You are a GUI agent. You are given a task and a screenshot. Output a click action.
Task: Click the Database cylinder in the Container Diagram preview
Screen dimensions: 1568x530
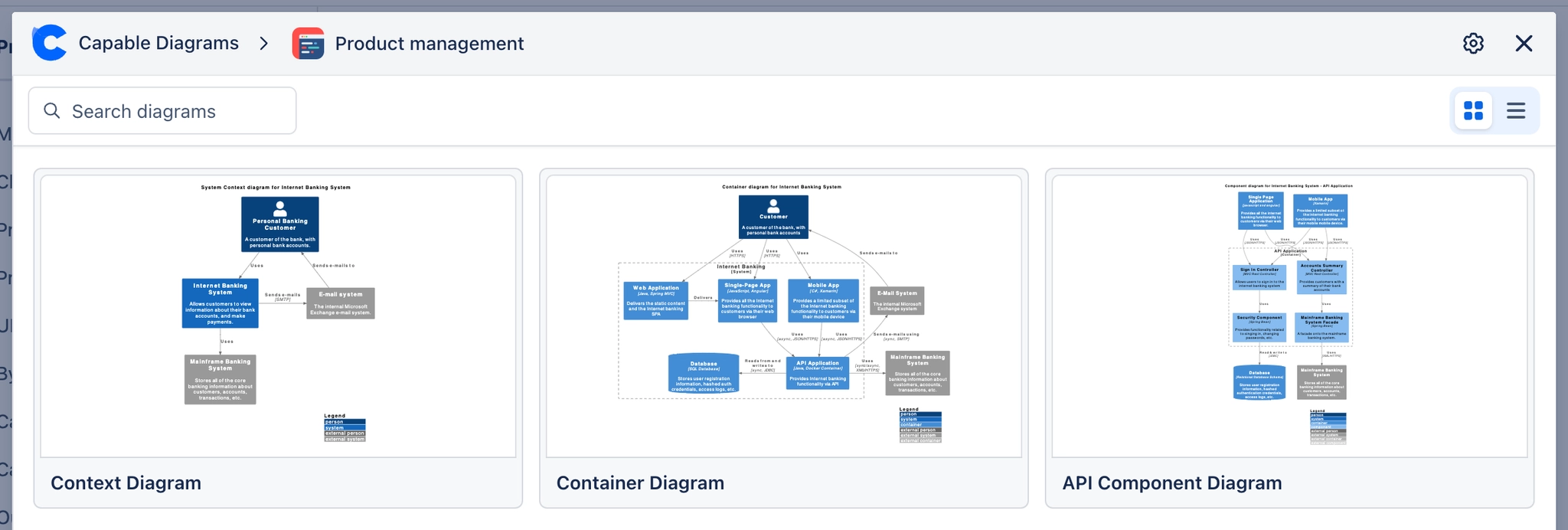click(703, 375)
